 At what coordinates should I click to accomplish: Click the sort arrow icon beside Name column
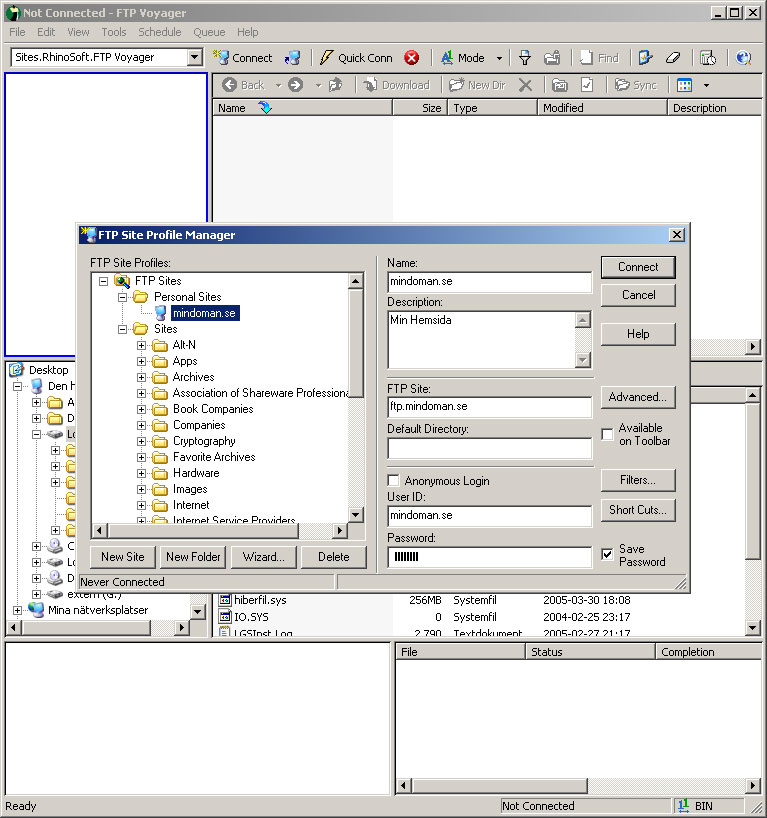(266, 107)
